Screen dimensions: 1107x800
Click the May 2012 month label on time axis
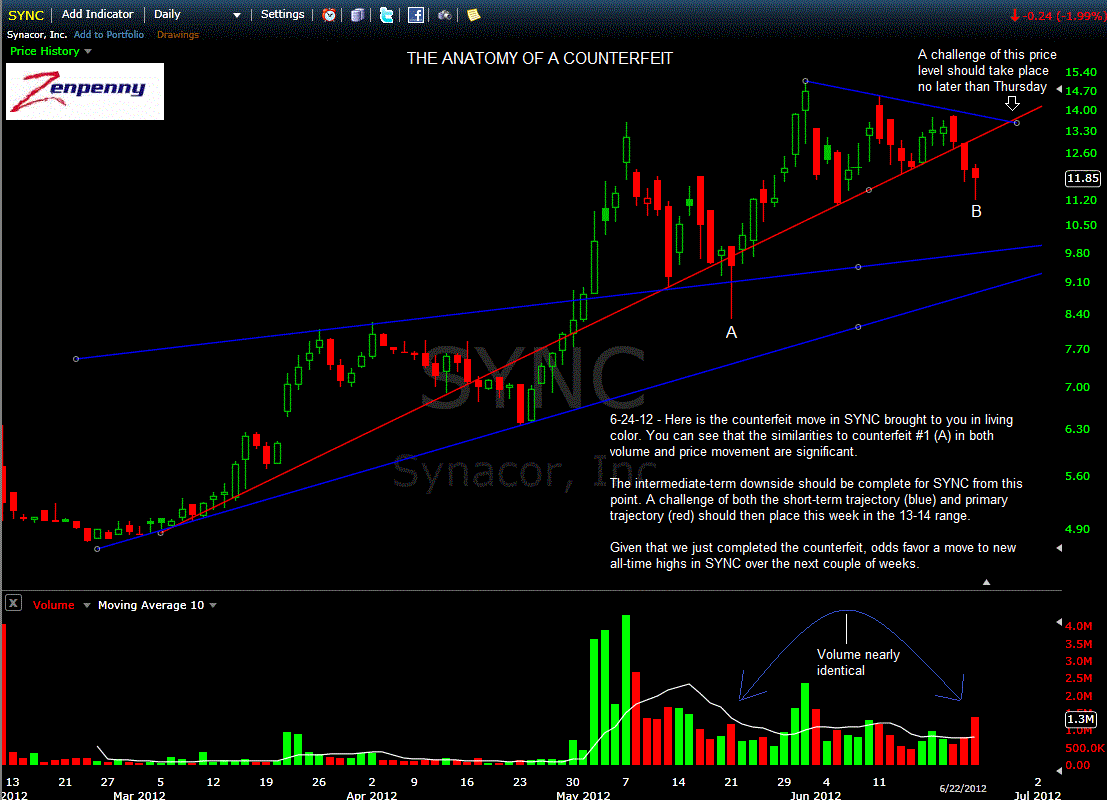tap(583, 795)
